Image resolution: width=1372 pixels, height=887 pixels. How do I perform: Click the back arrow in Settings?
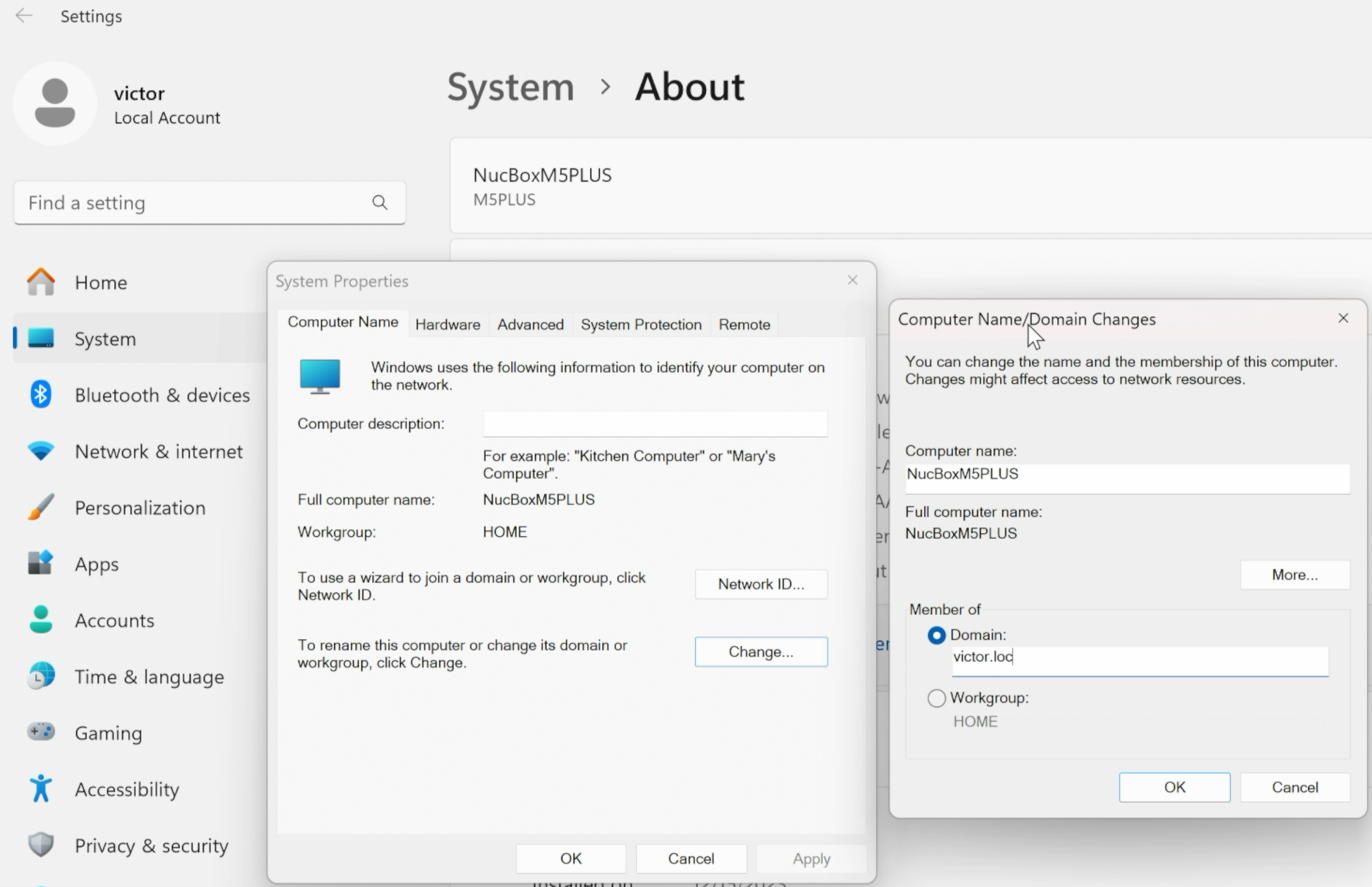pyautogui.click(x=23, y=15)
